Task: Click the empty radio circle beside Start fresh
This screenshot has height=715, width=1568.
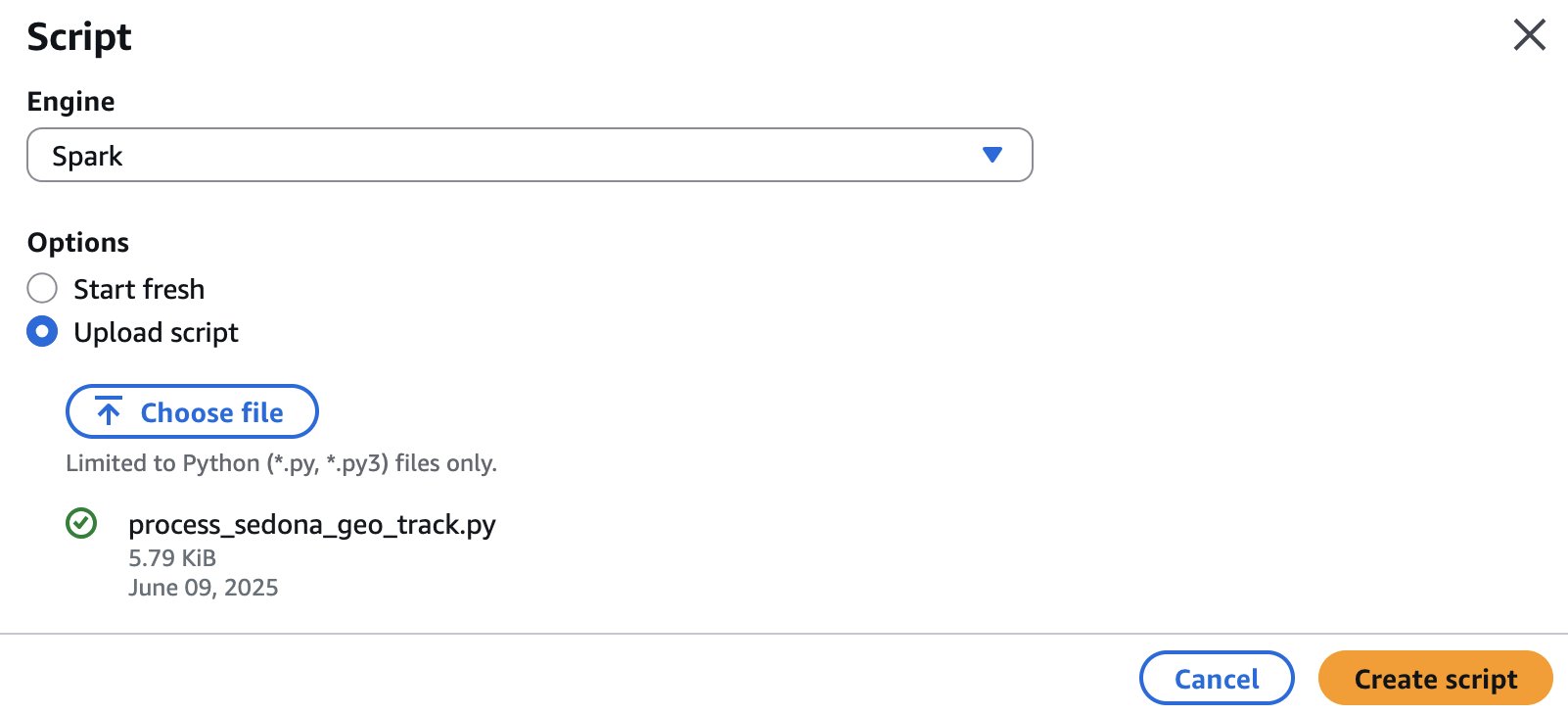Action: point(42,288)
